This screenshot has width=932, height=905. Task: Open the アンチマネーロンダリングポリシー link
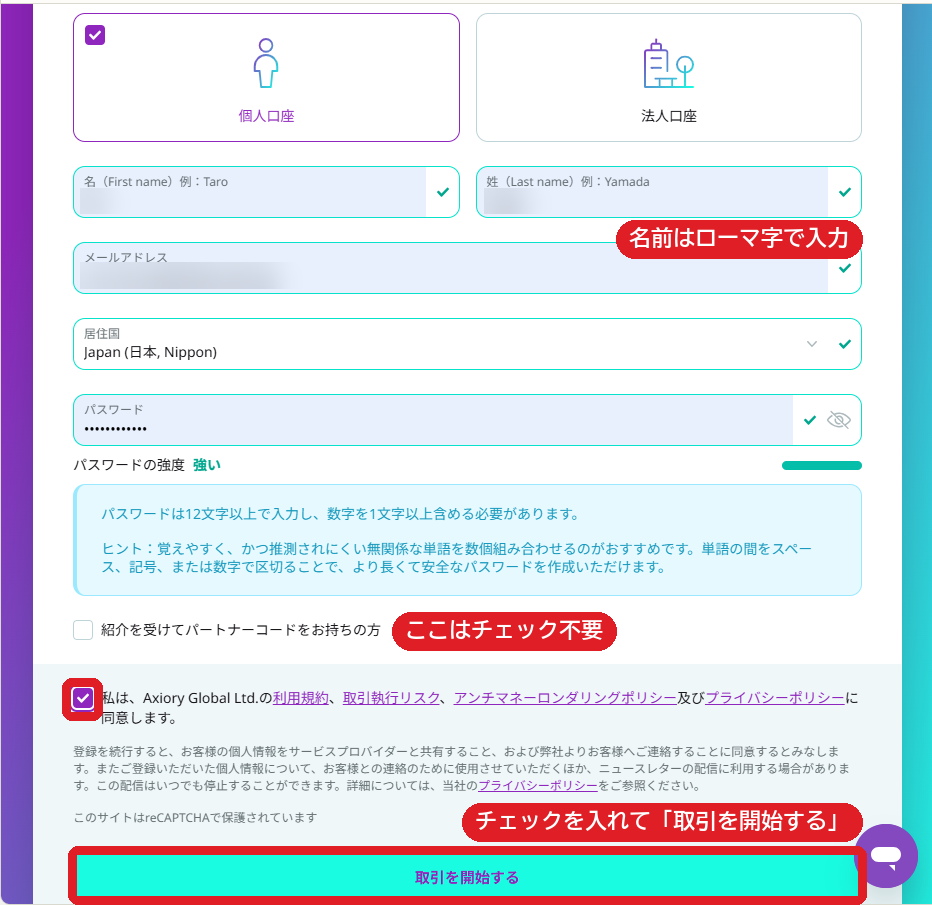(565, 698)
